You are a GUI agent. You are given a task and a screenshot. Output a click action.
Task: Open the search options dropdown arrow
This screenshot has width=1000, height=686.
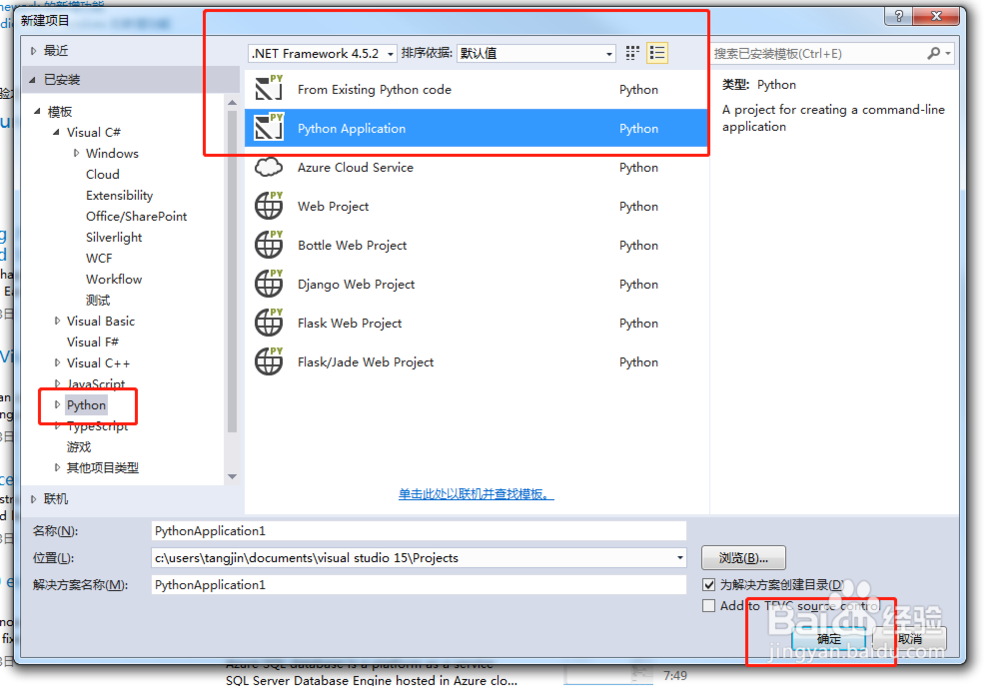point(949,54)
